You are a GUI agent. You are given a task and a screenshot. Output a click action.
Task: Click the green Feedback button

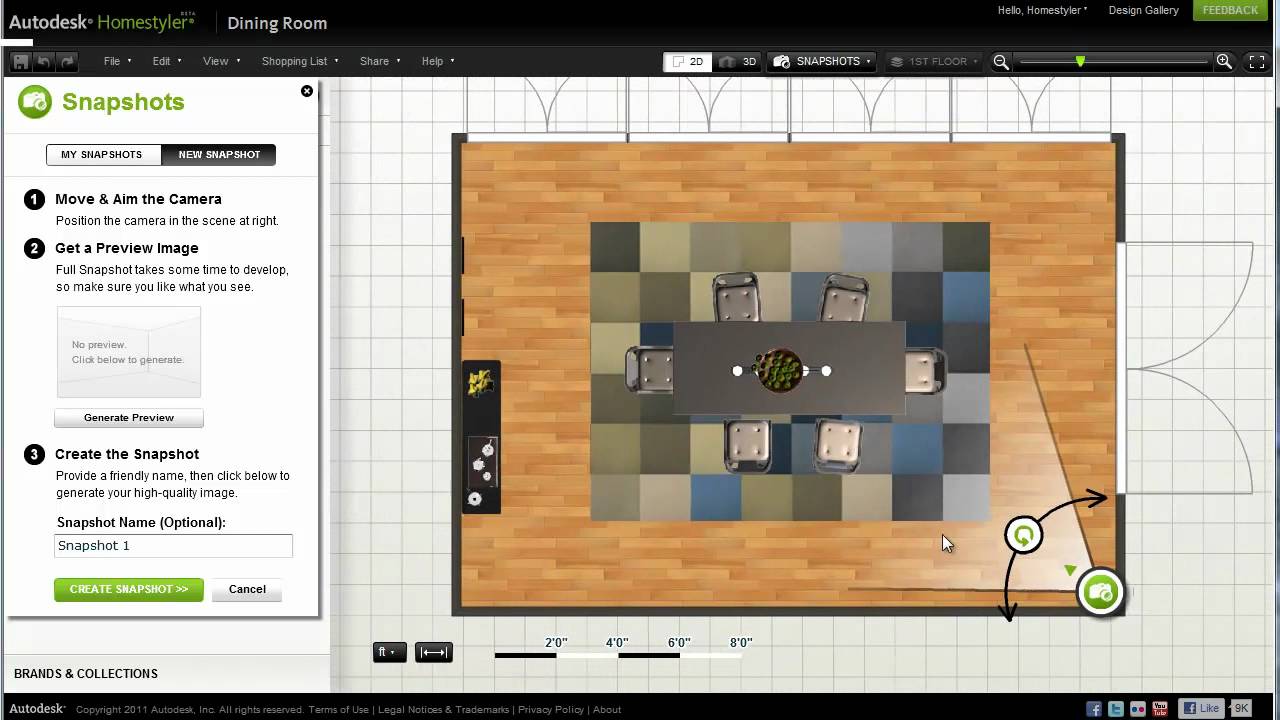pos(1230,10)
